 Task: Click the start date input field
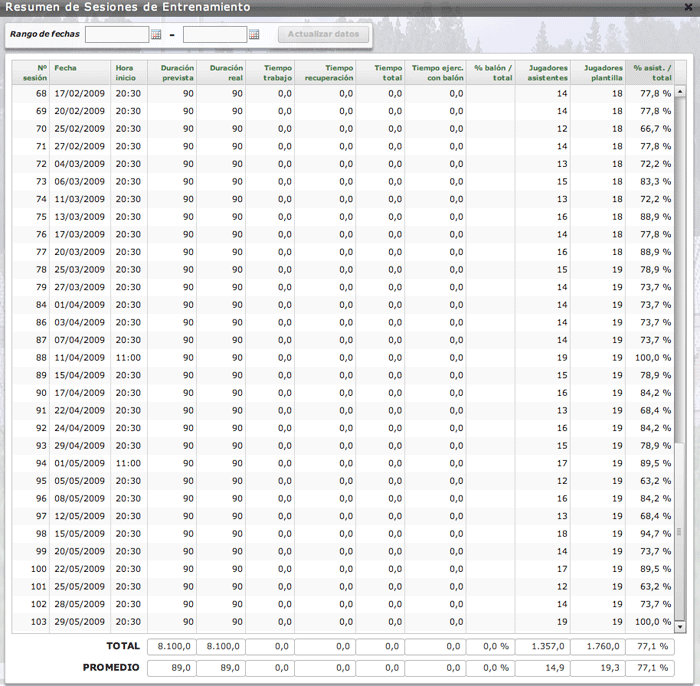[x=117, y=34]
